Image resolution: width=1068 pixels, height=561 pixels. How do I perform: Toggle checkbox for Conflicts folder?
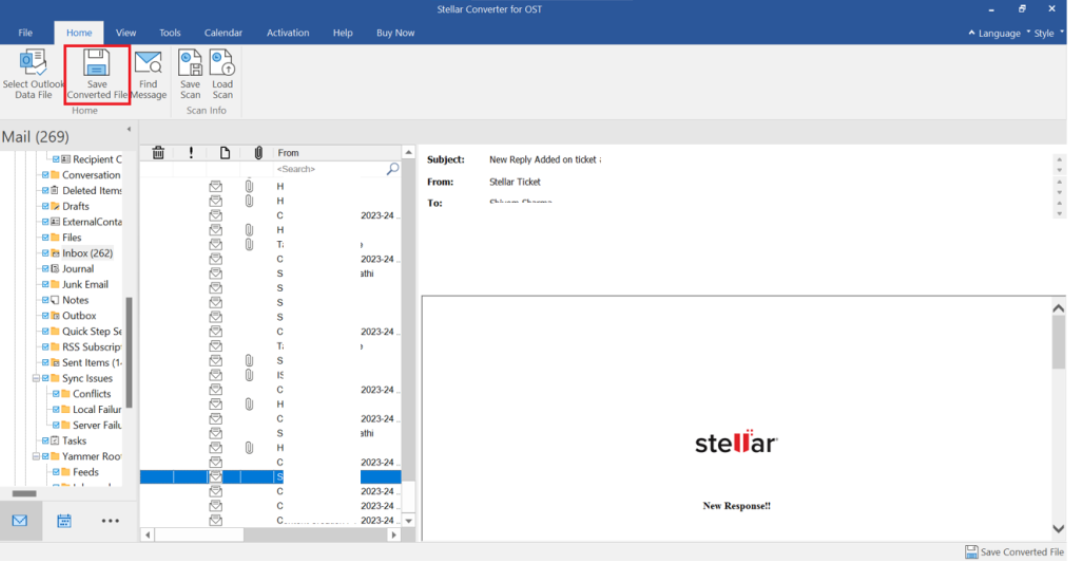click(x=57, y=394)
